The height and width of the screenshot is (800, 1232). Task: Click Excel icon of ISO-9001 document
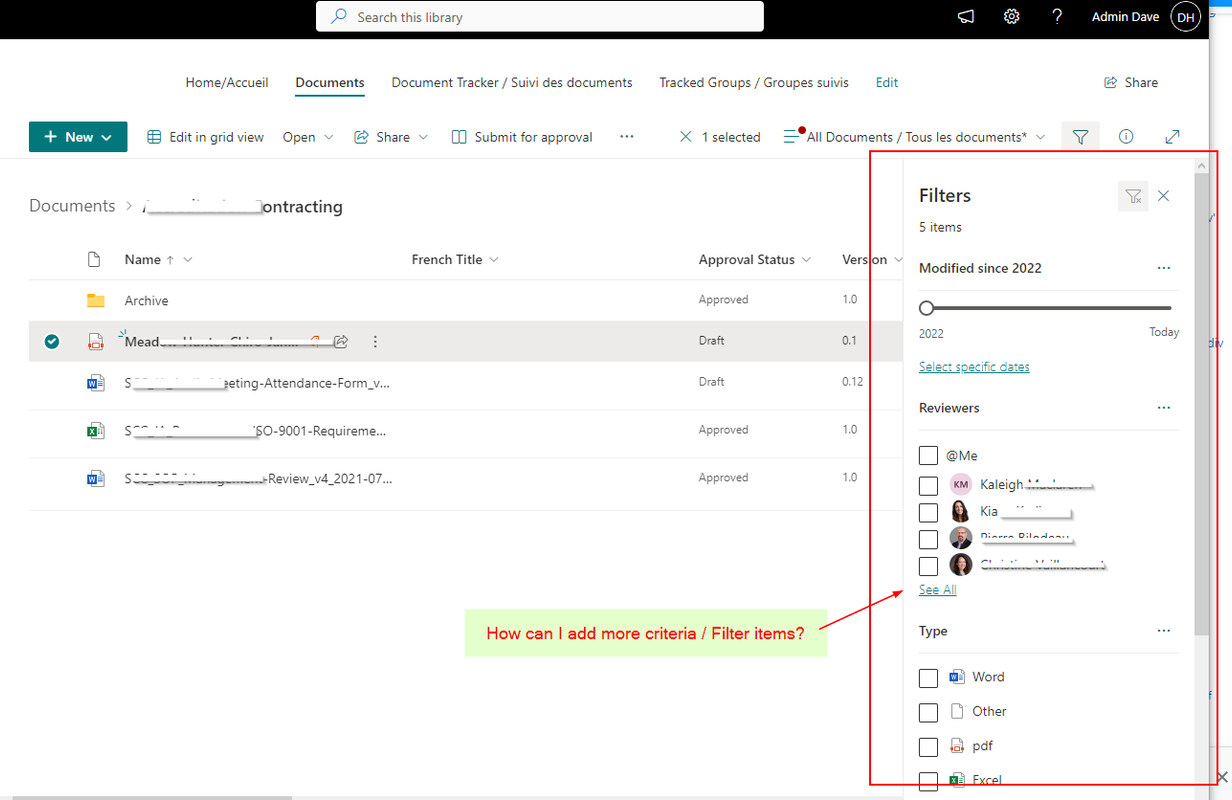(95, 431)
